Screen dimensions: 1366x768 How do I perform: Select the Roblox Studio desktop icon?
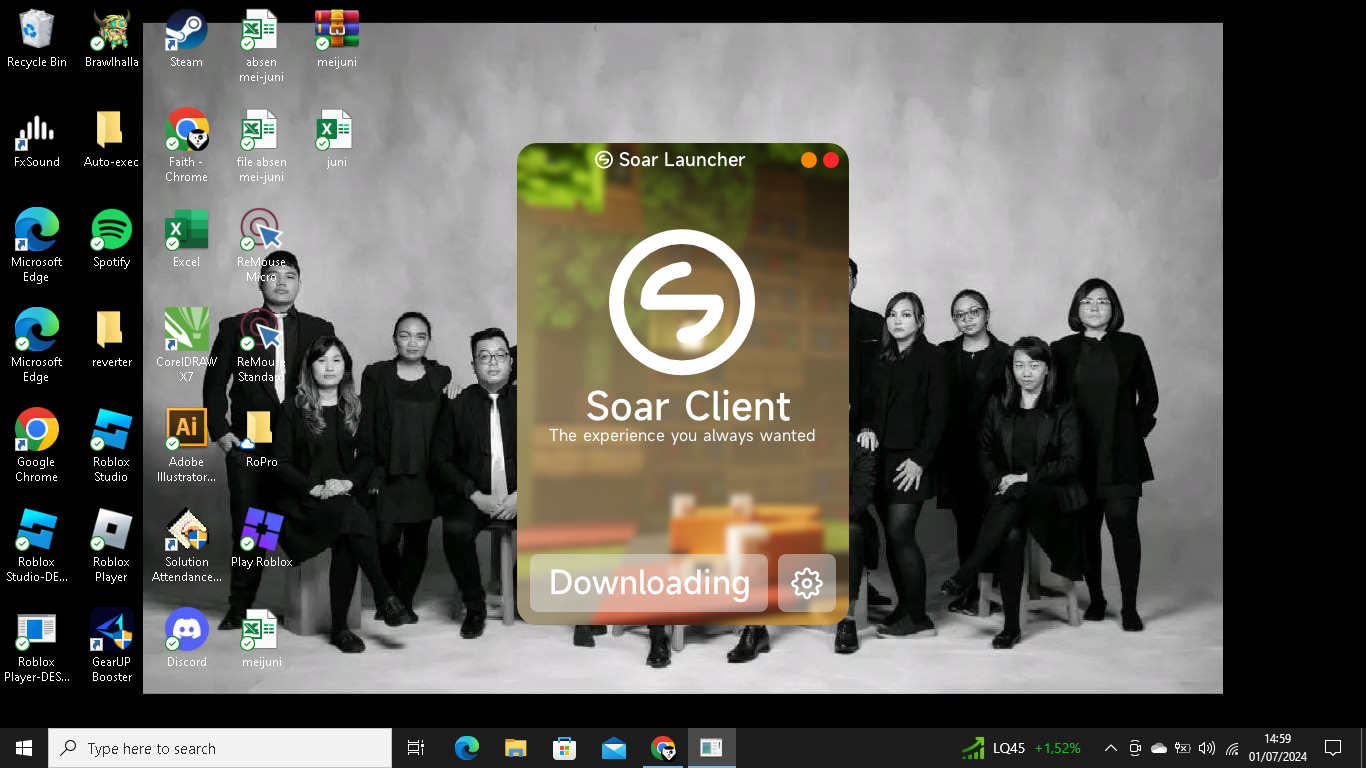(111, 447)
